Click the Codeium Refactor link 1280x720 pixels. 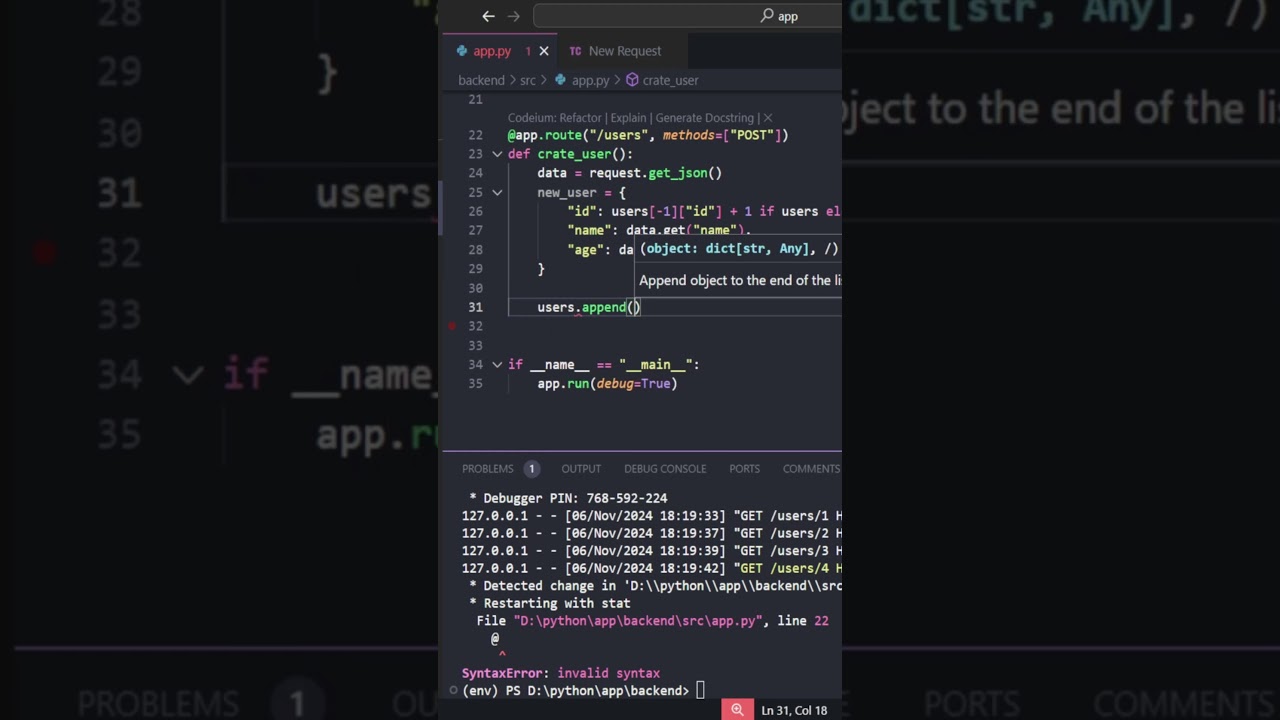[581, 118]
